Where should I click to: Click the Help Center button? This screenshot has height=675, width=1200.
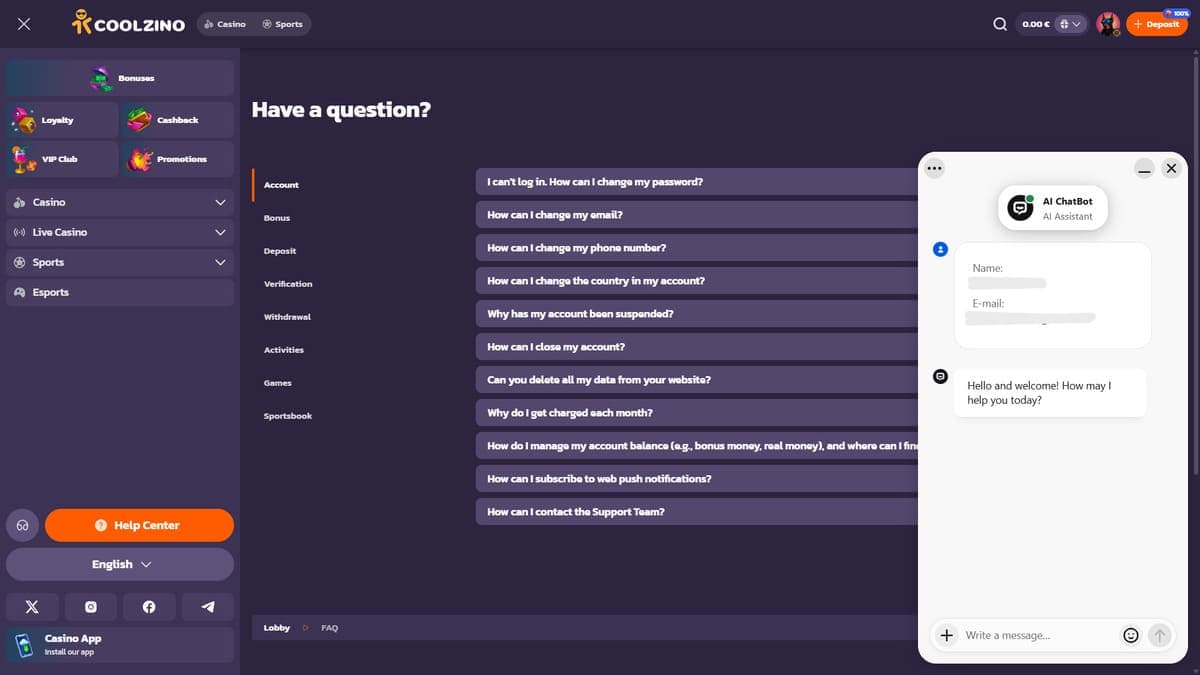[x=139, y=525]
